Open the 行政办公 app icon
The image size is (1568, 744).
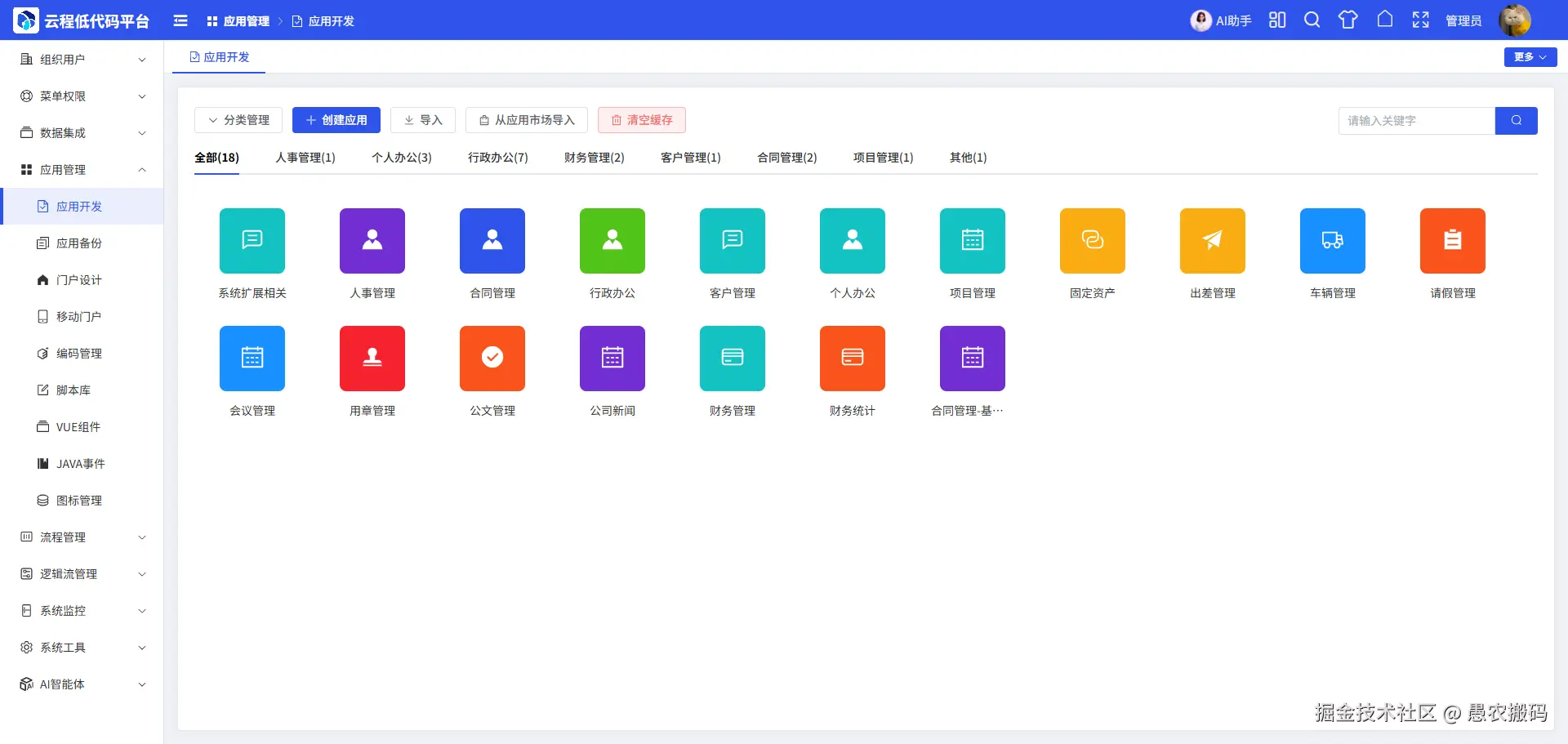tap(612, 241)
